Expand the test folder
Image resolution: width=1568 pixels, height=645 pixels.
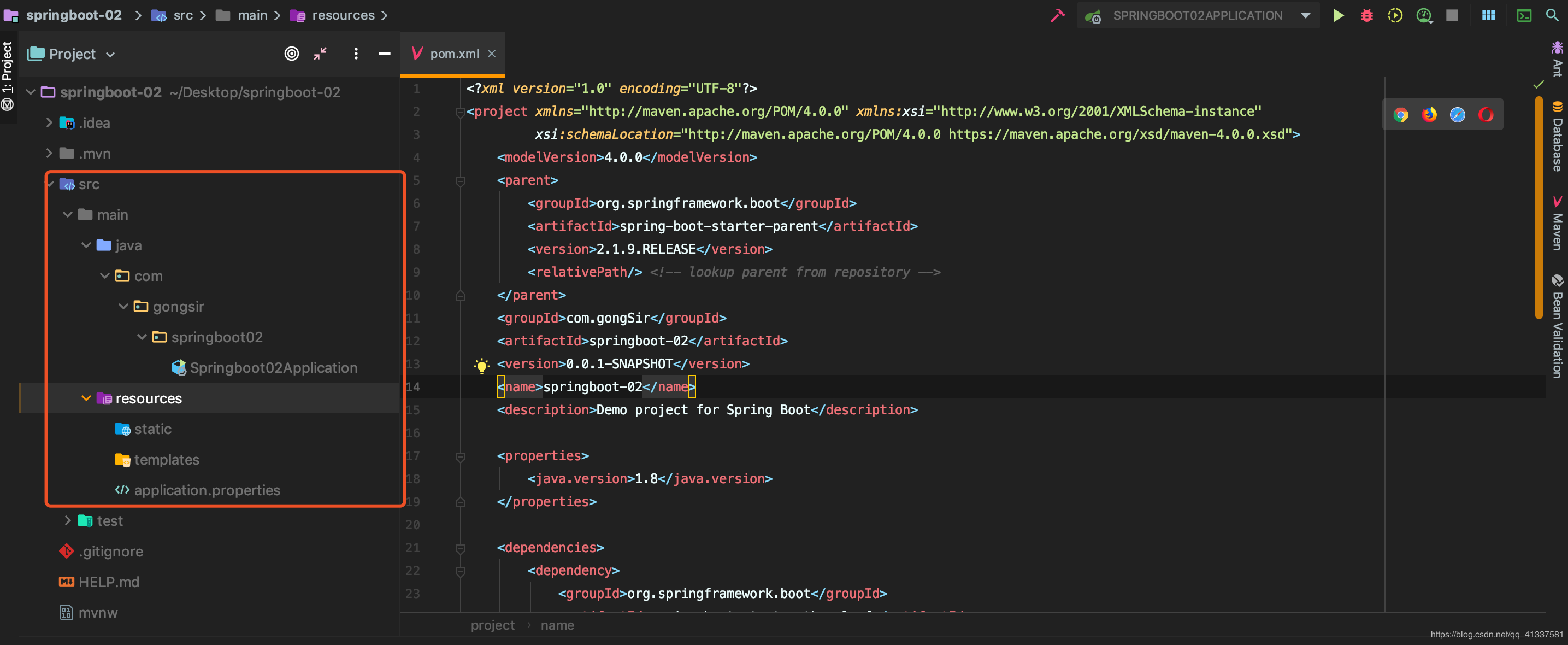68,521
